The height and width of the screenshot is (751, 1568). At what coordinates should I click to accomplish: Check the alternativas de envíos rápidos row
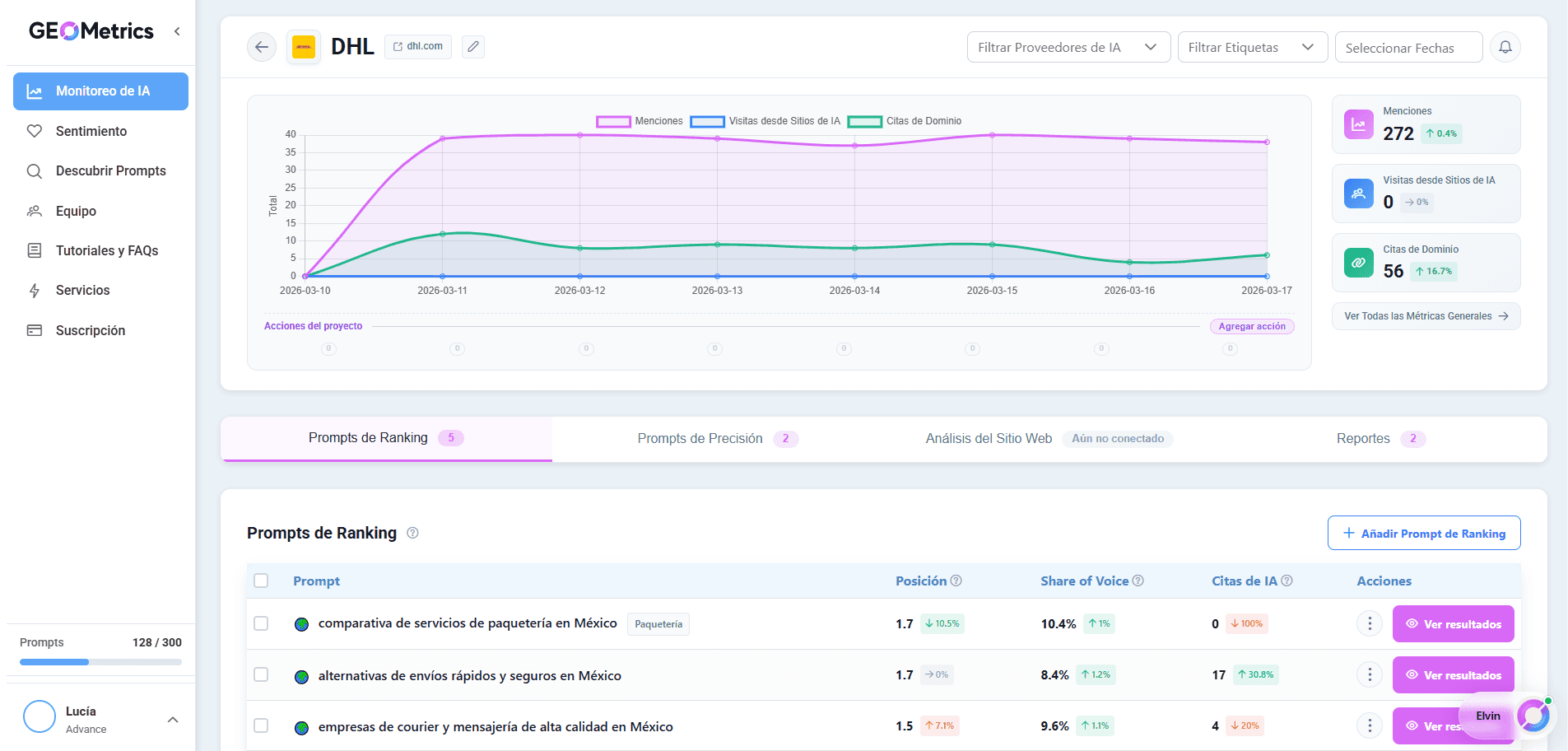pyautogui.click(x=261, y=674)
